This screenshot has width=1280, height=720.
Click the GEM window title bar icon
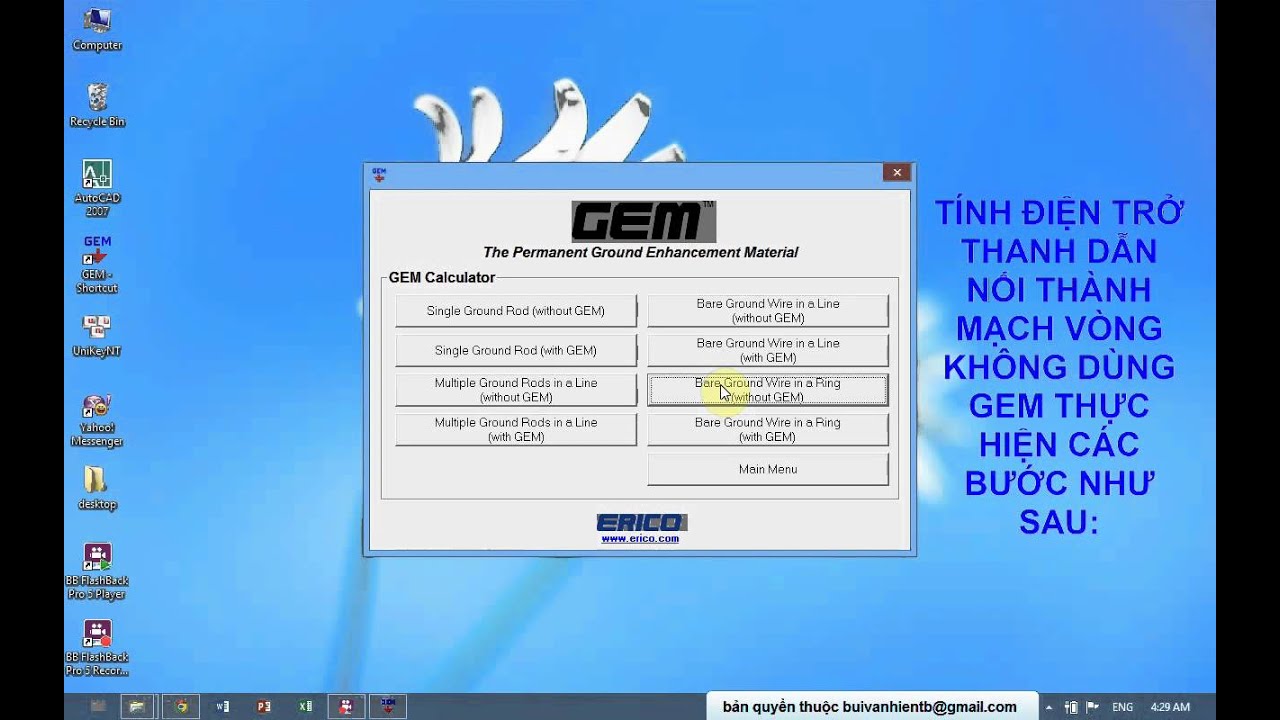tap(379, 173)
